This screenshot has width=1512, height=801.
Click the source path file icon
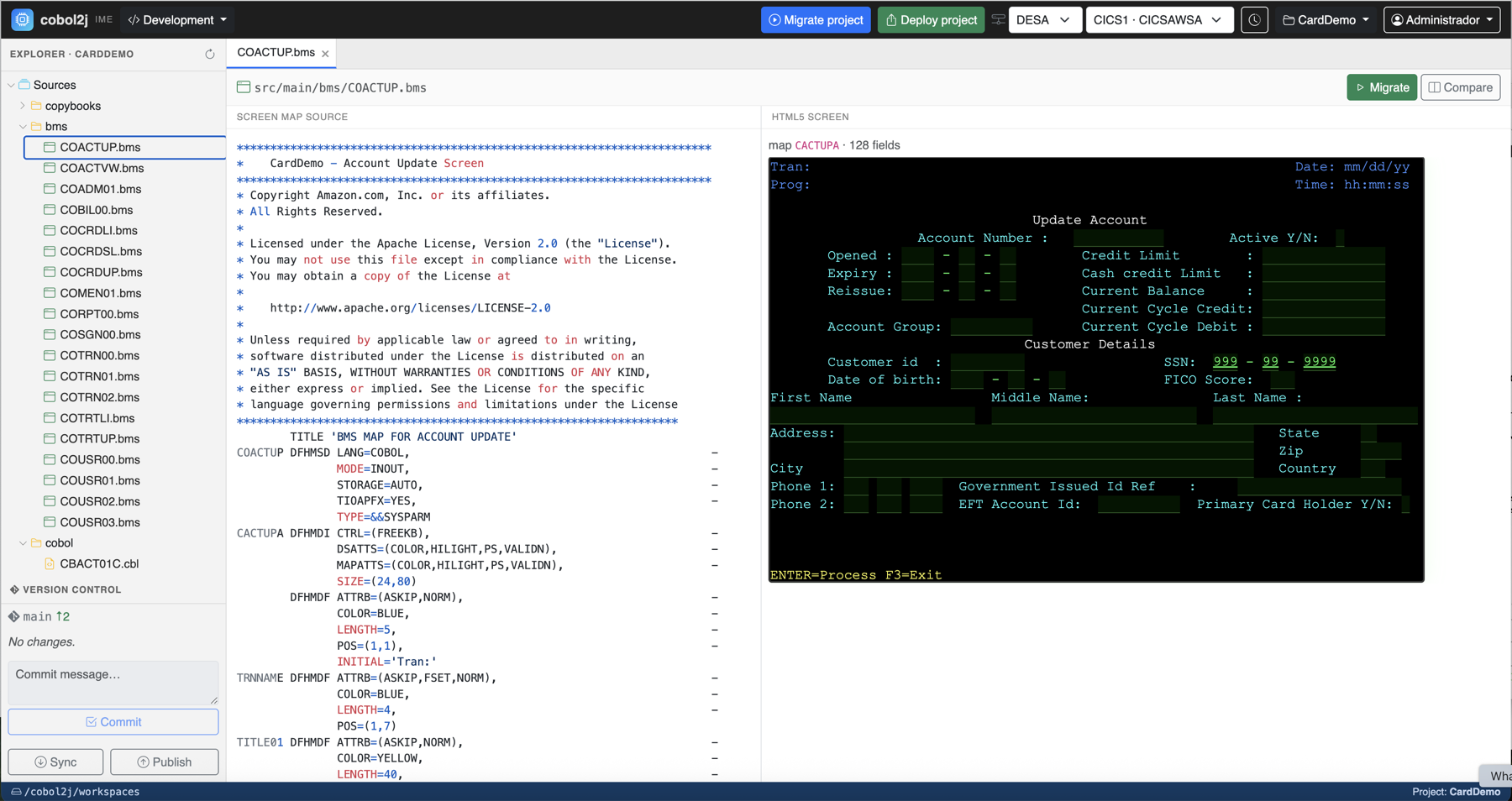244,87
